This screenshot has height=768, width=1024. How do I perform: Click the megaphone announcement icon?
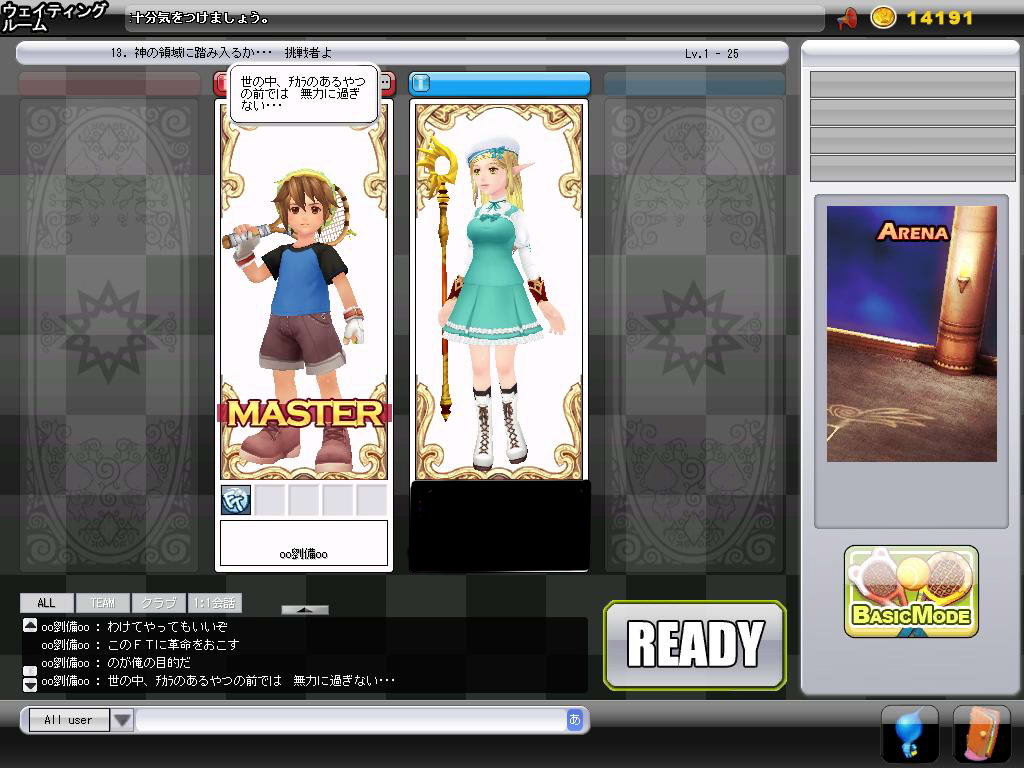click(846, 18)
